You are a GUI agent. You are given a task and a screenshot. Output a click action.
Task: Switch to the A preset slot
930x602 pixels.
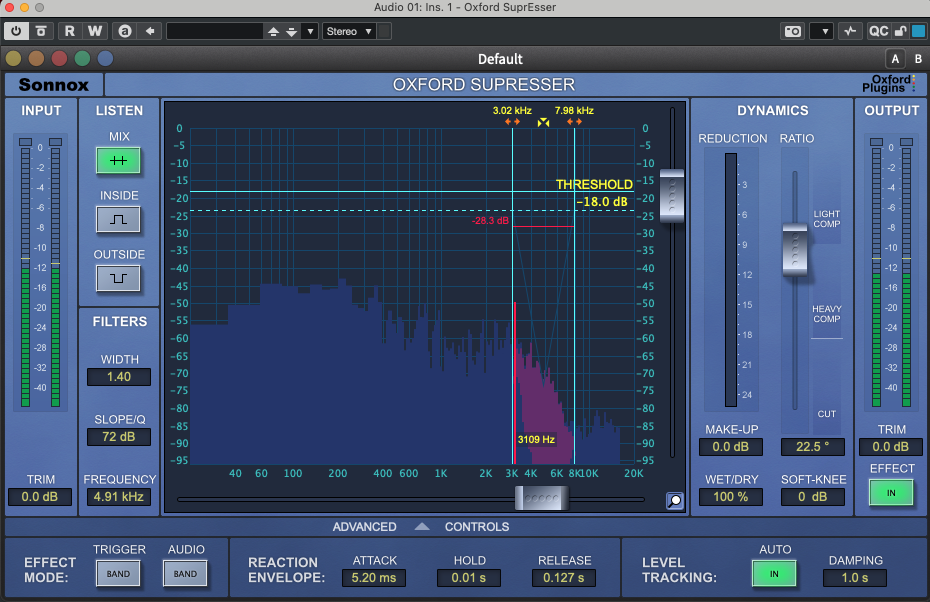click(895, 58)
